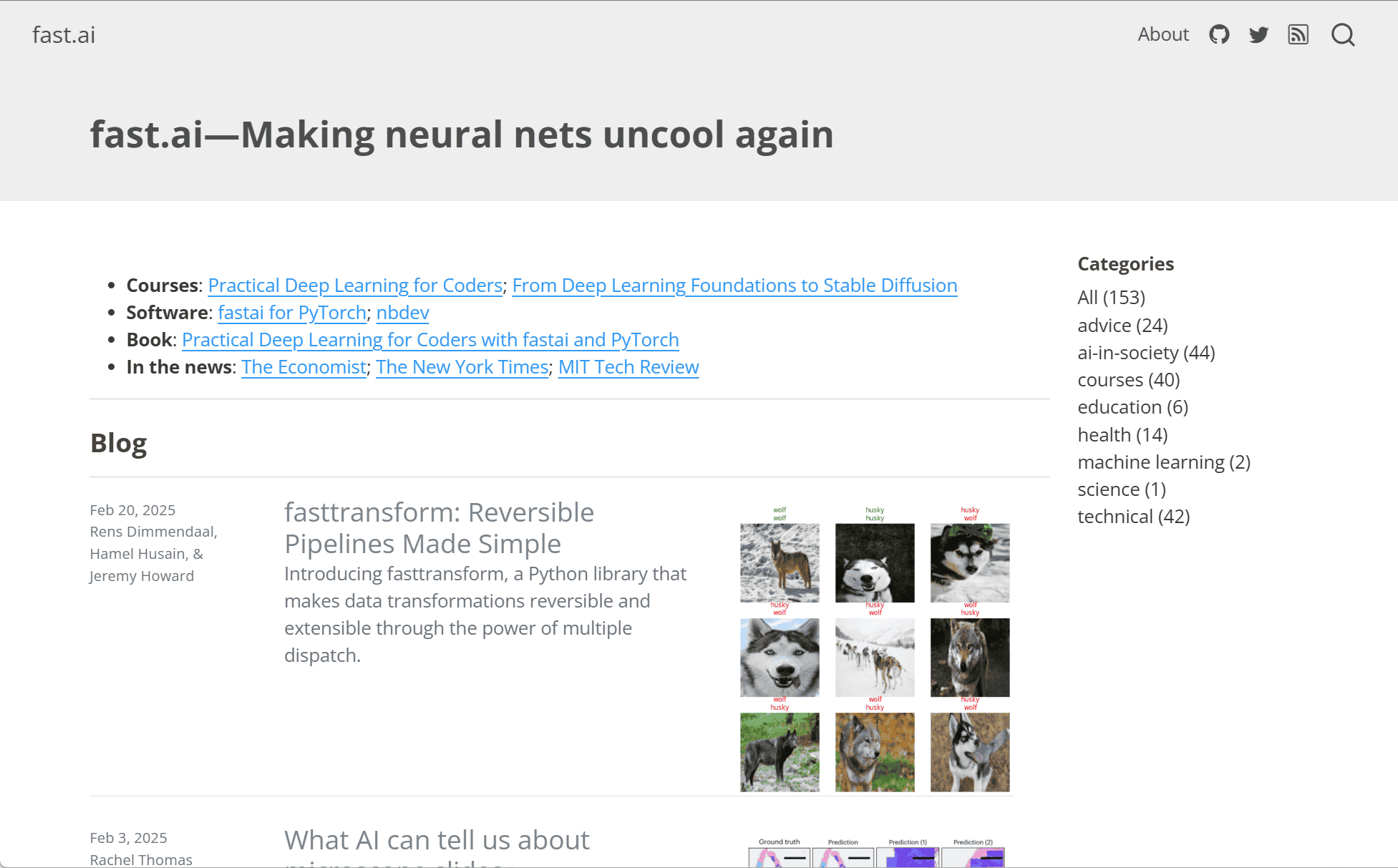Filter posts by technical category
This screenshot has height=868, width=1398.
pyautogui.click(x=1133, y=517)
